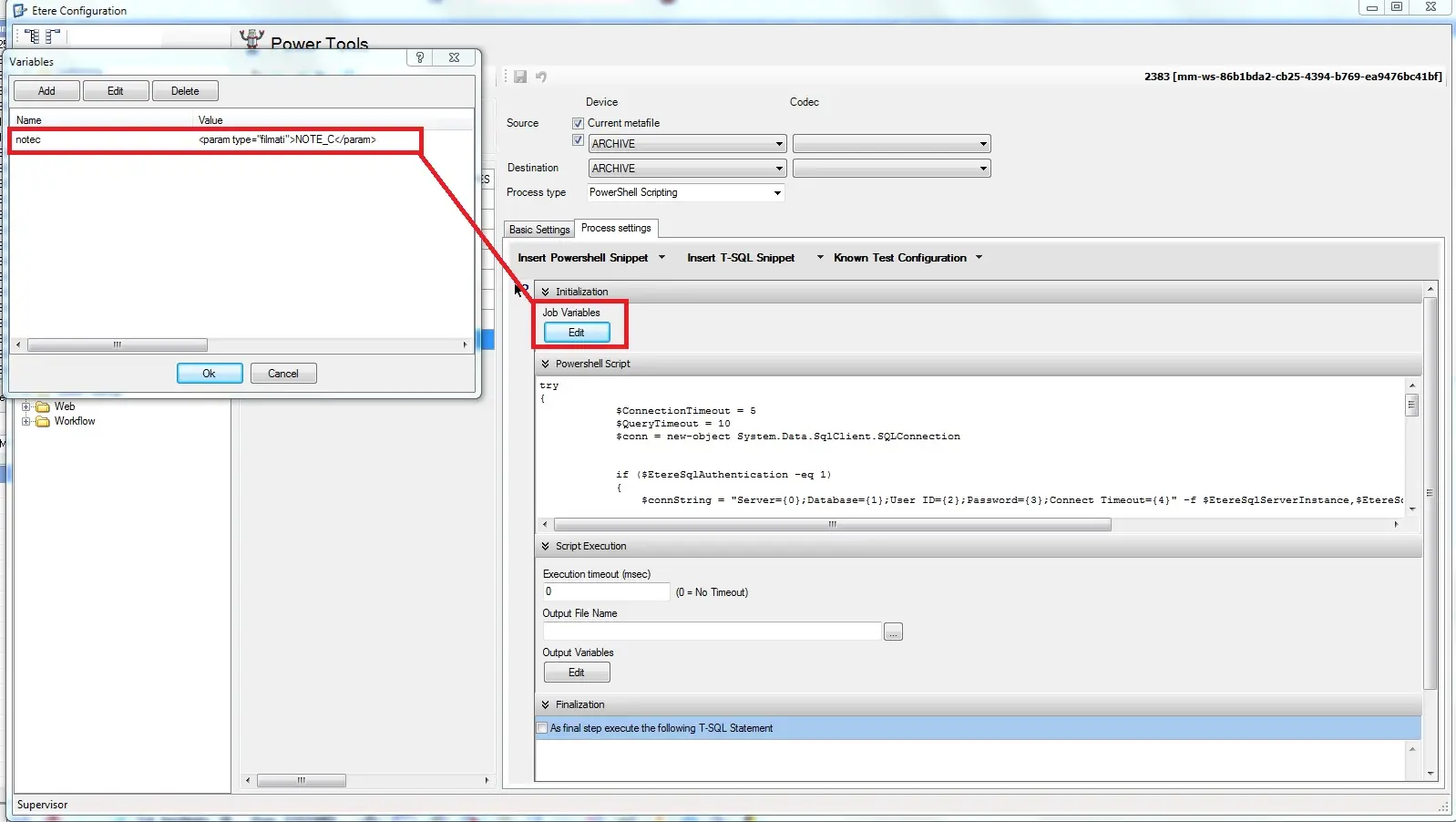Click the expand tree icon in toolbar
This screenshot has width=1456, height=822.
point(33,36)
